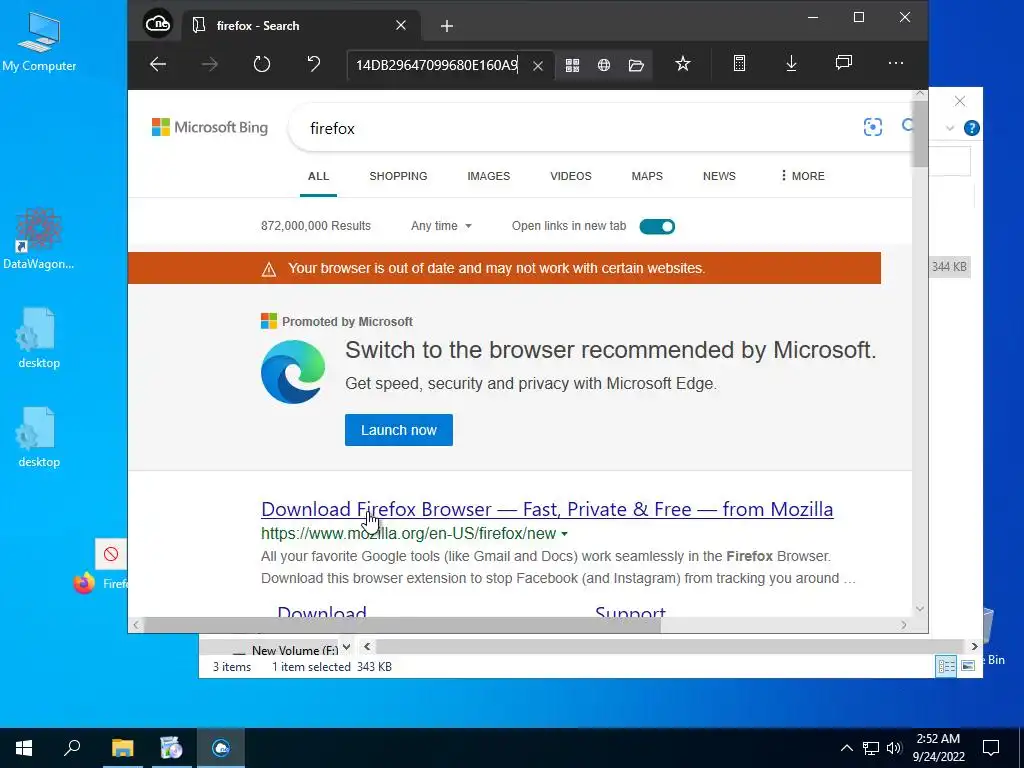The height and width of the screenshot is (768, 1024).
Task: Close the firefox - Search tab
Action: click(x=401, y=25)
